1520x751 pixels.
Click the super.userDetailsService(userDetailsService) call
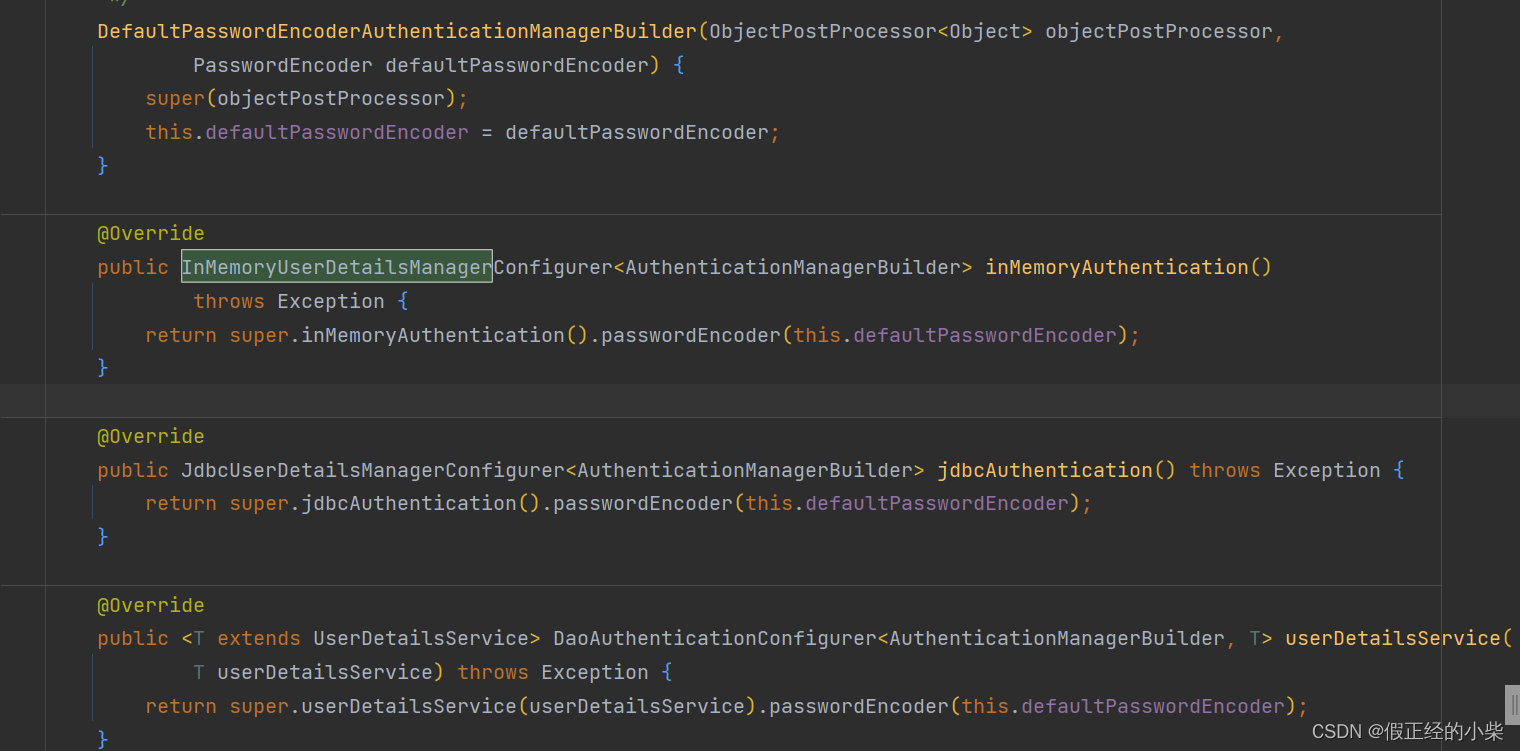493,707
